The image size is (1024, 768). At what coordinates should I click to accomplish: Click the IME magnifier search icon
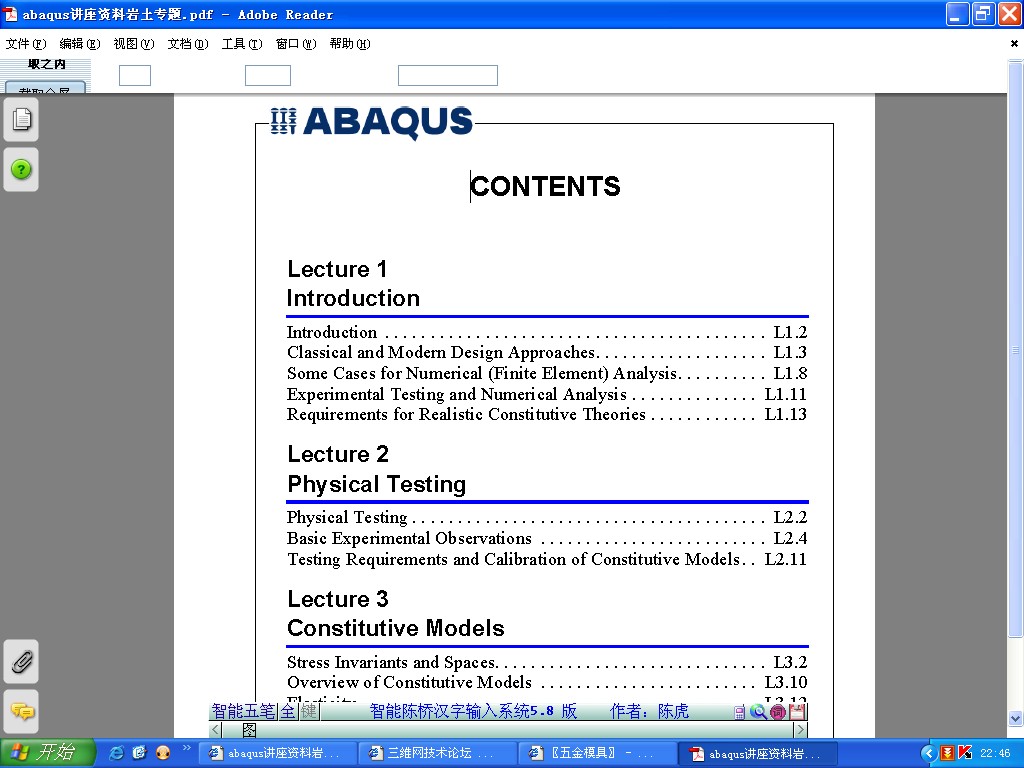tap(758, 712)
